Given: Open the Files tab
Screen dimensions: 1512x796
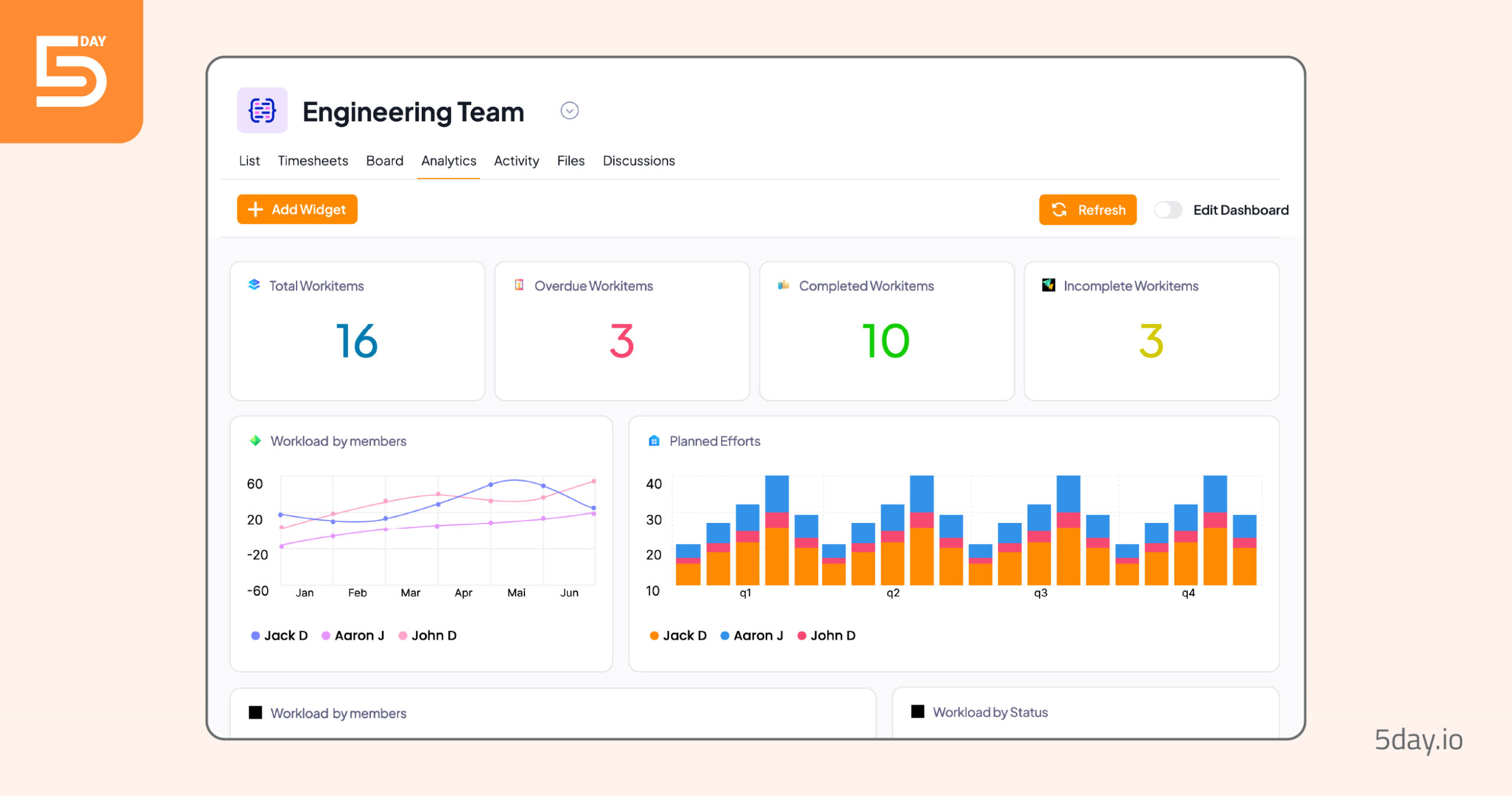Looking at the screenshot, I should click(x=571, y=161).
